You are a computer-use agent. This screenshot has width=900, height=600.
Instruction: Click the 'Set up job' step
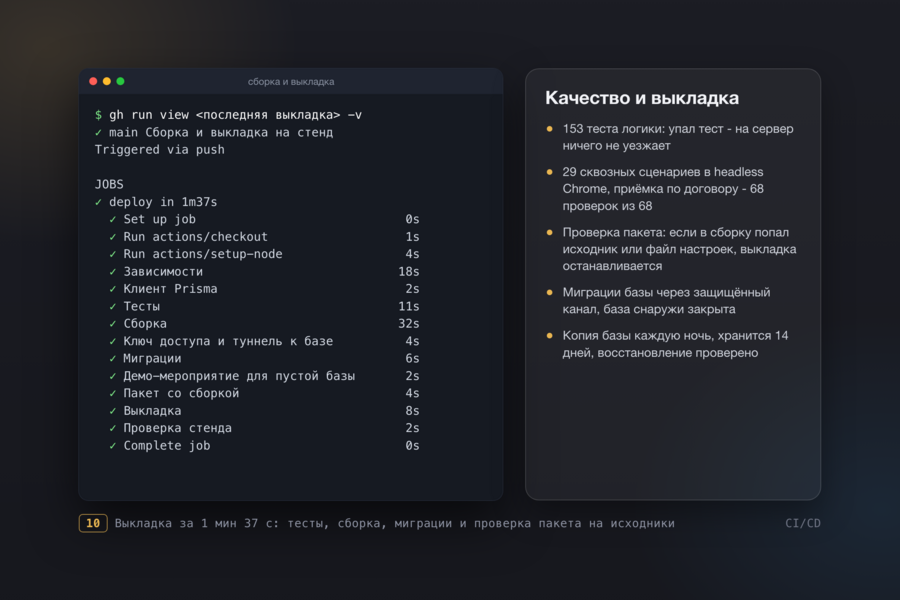[264, 219]
